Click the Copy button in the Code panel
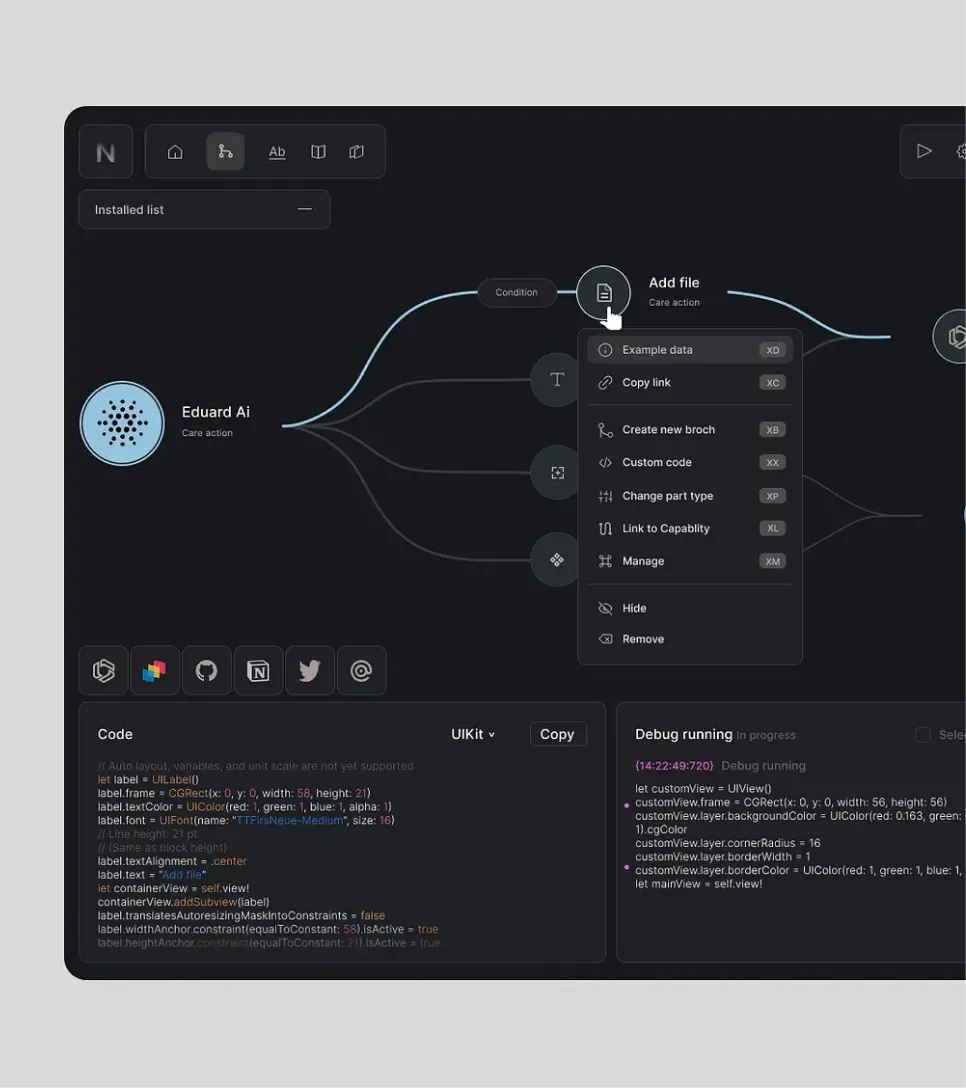Screen dimensions: 966x1088 point(558,733)
